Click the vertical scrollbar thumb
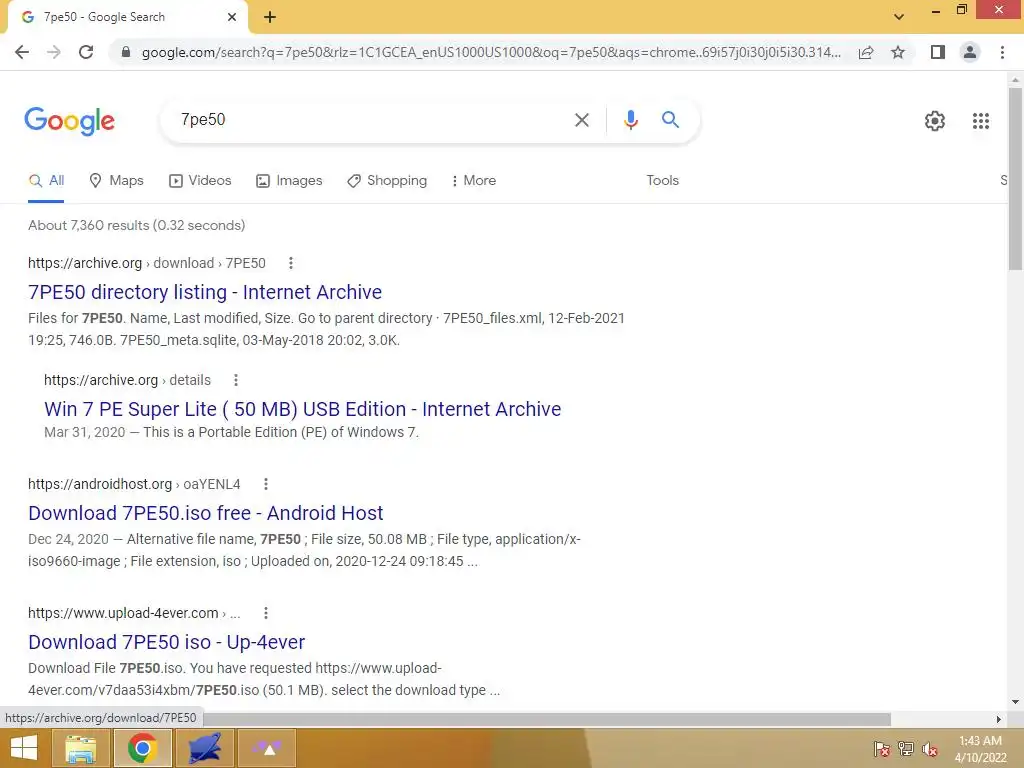The width and height of the screenshot is (1024, 768). pos(1015,178)
